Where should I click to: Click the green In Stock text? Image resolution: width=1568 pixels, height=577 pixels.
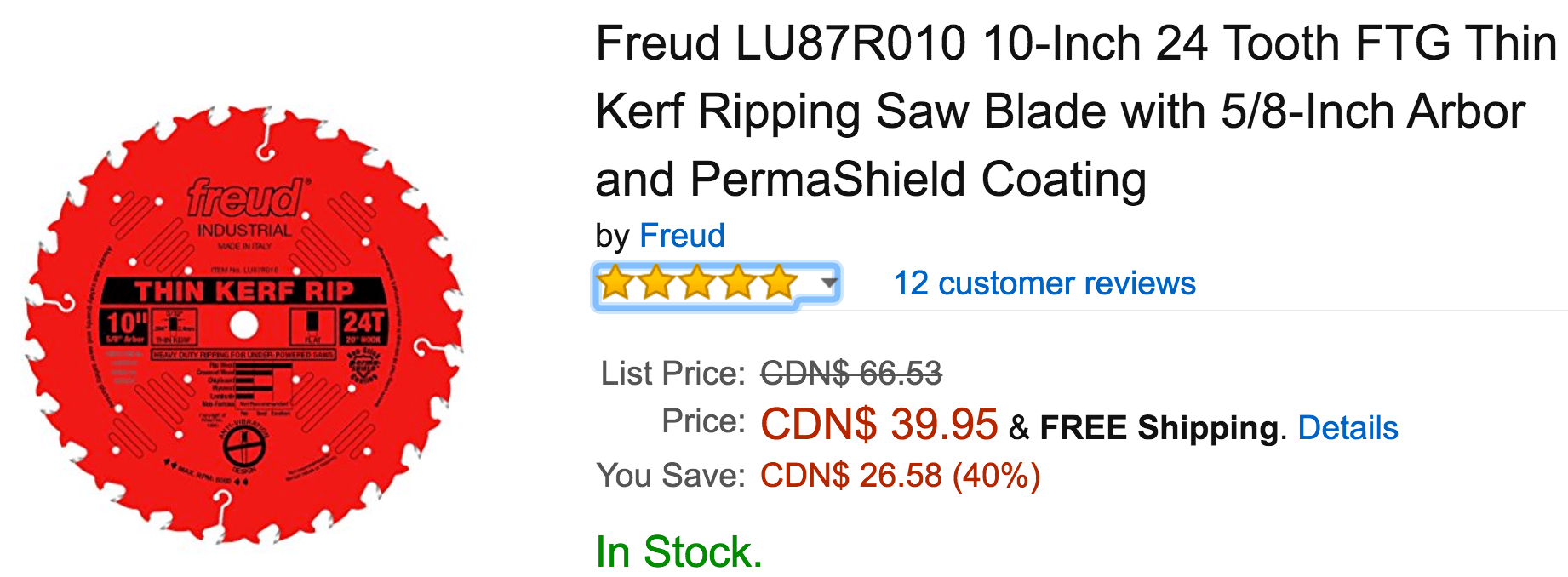678,551
